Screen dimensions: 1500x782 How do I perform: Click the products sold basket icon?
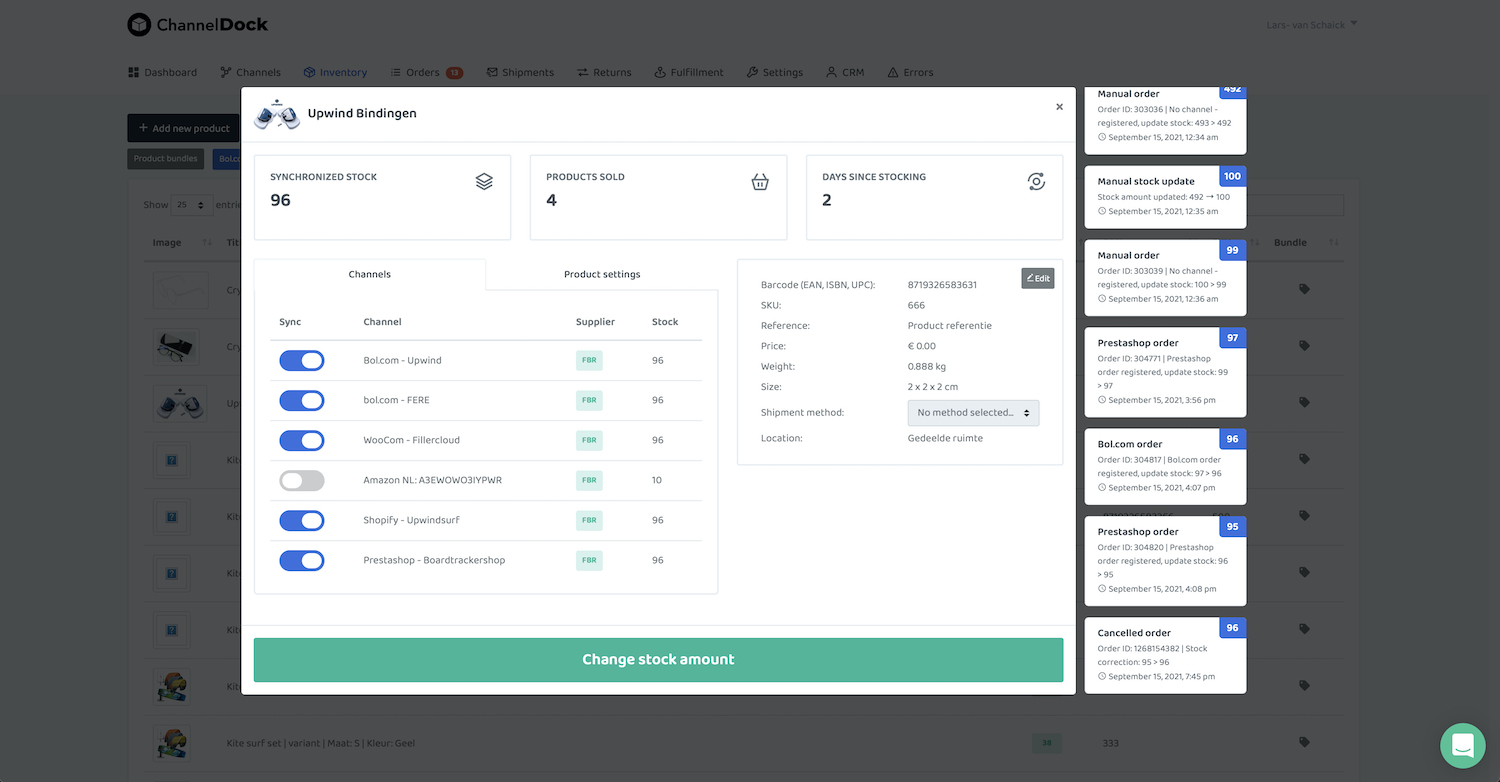pos(760,181)
